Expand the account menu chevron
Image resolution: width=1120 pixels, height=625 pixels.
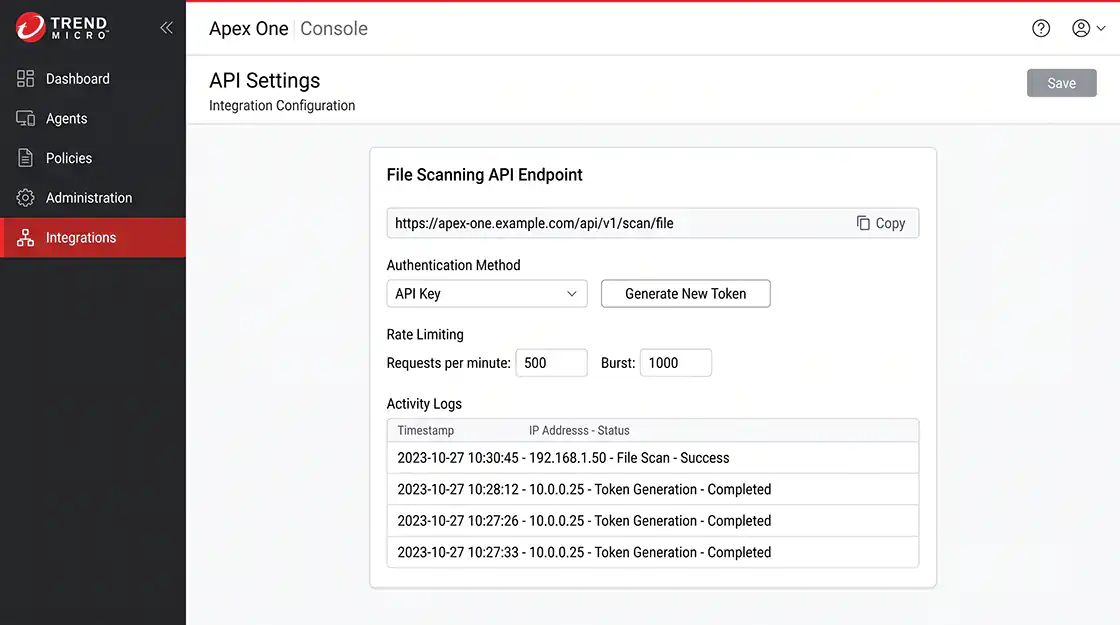[x=1101, y=29]
